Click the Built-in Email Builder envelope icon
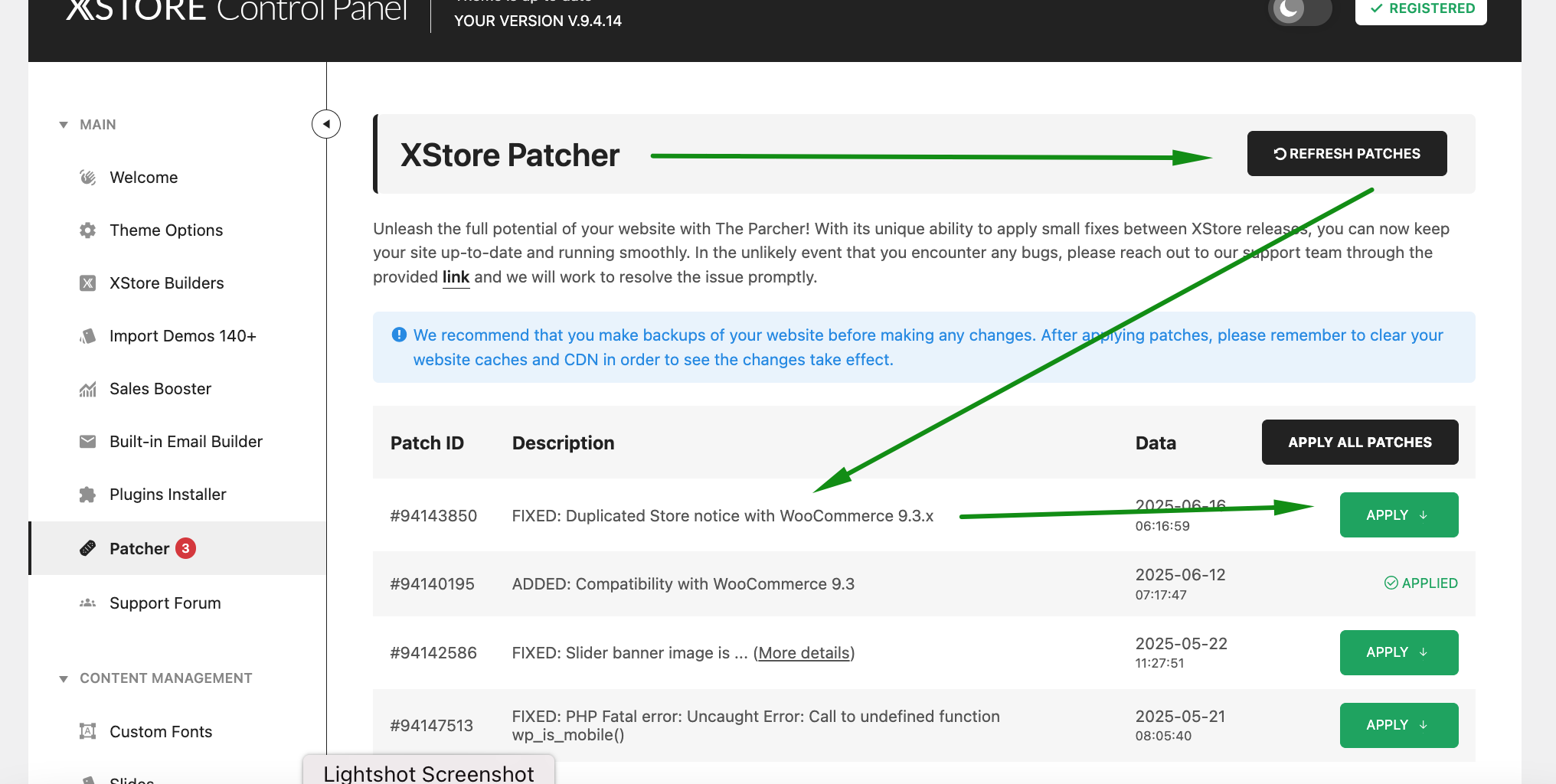This screenshot has width=1556, height=784. [x=88, y=442]
